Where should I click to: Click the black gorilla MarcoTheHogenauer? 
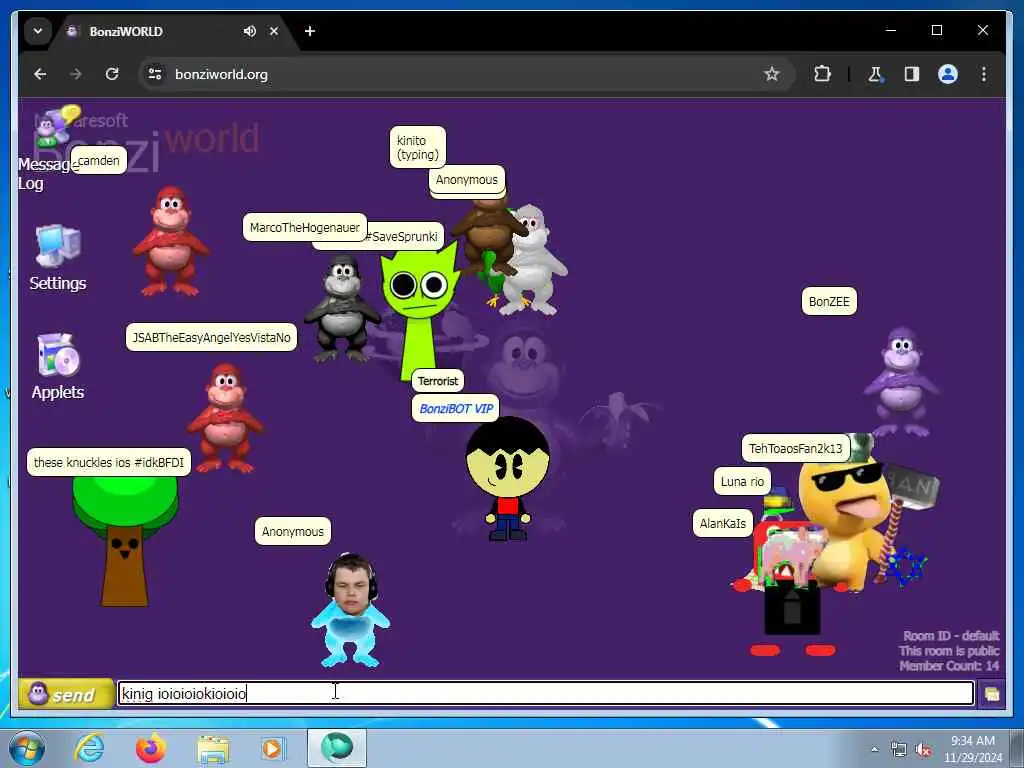[342, 308]
